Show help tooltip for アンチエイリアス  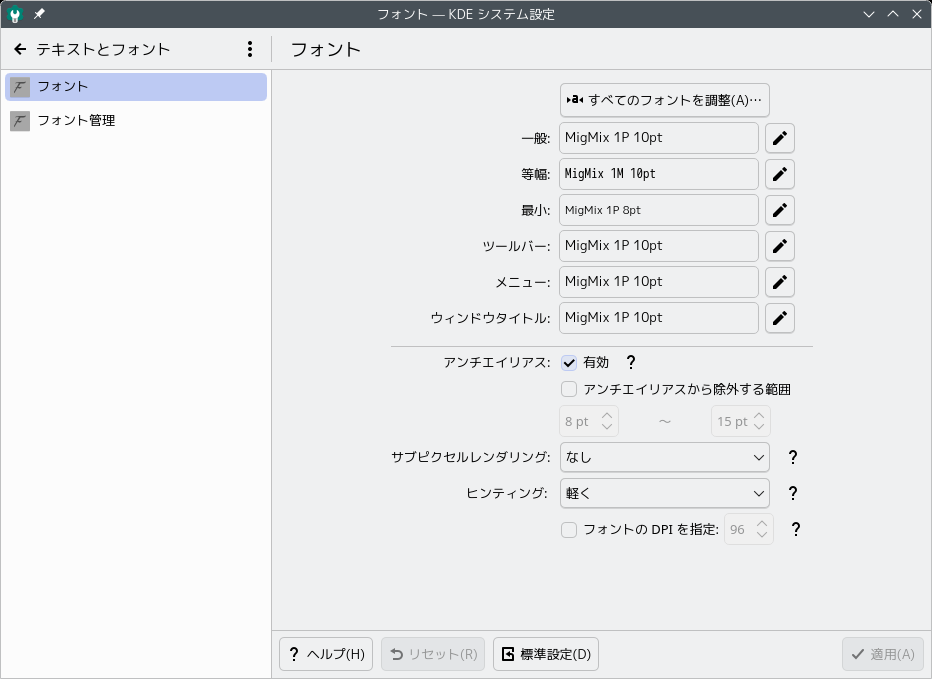tap(631, 362)
